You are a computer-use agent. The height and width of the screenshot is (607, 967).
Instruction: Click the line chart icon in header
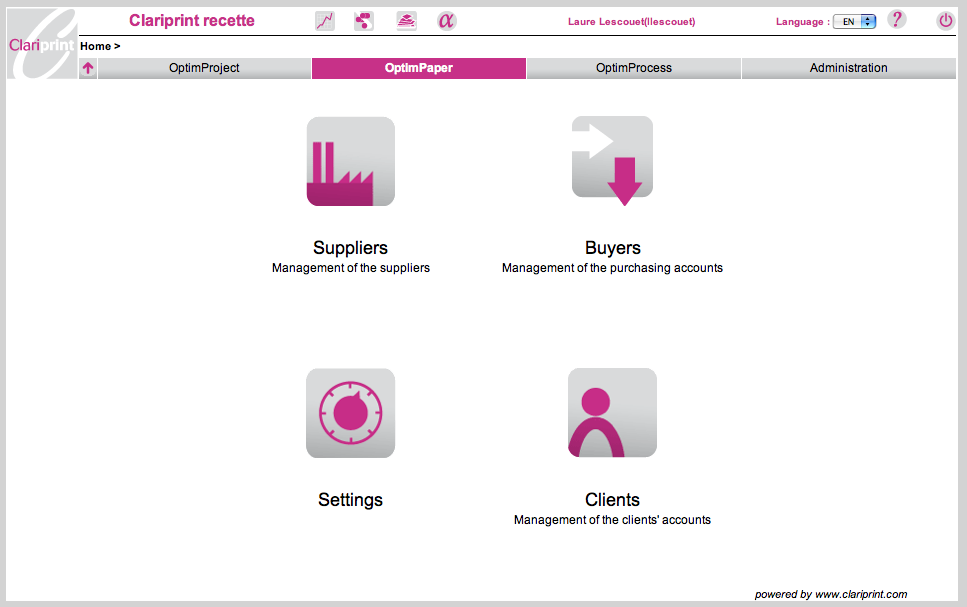point(325,21)
